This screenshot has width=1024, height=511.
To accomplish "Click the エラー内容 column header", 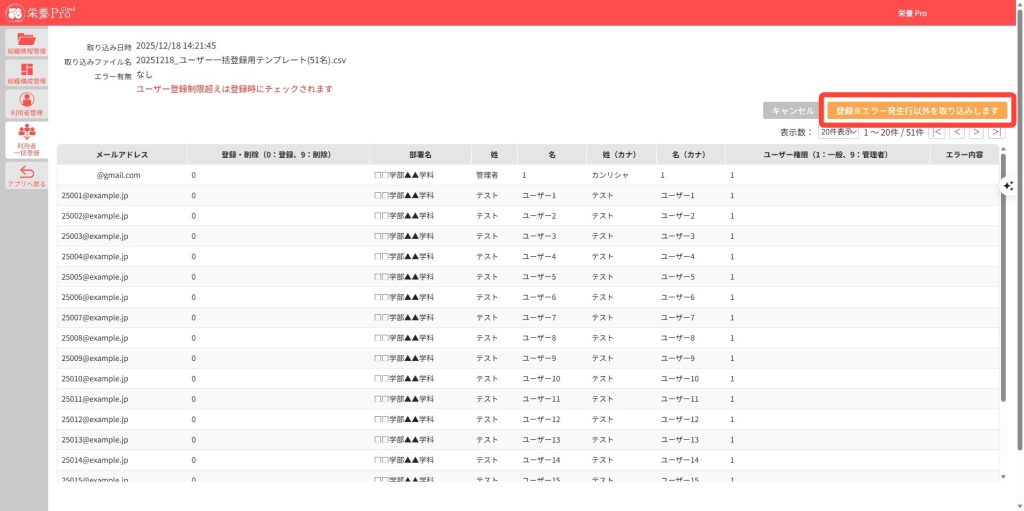I will tap(963, 155).
